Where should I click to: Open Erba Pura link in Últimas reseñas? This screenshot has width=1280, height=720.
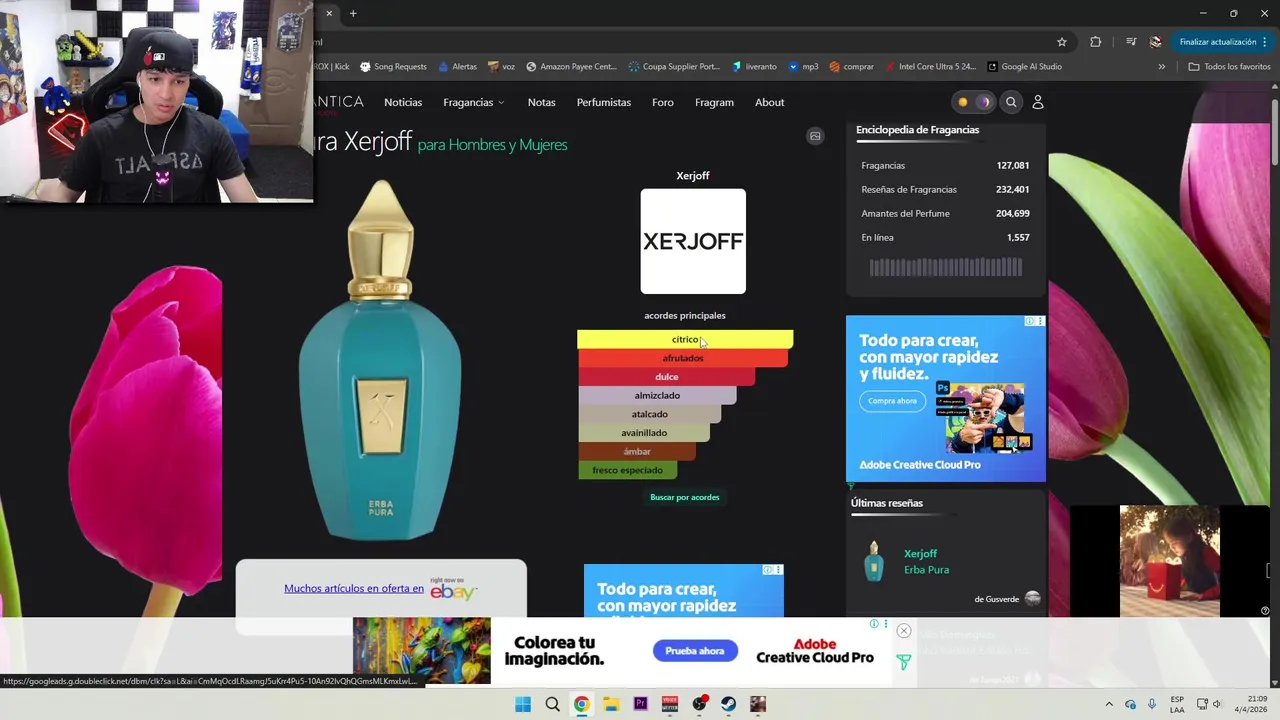point(926,570)
